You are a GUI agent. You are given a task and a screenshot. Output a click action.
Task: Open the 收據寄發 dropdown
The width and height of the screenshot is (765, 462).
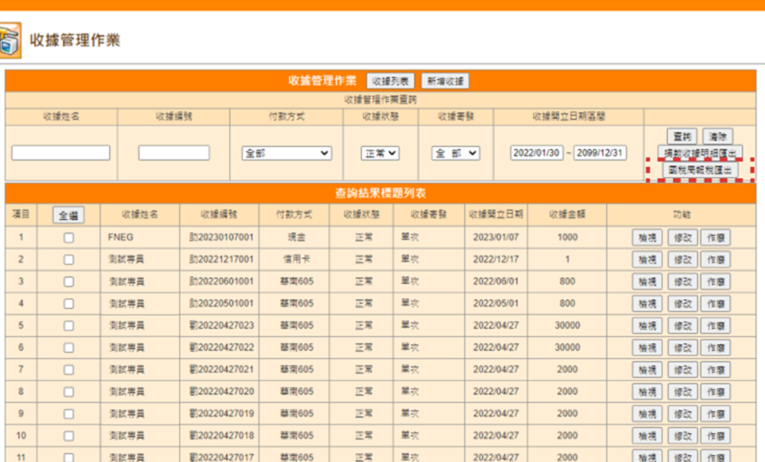click(456, 153)
